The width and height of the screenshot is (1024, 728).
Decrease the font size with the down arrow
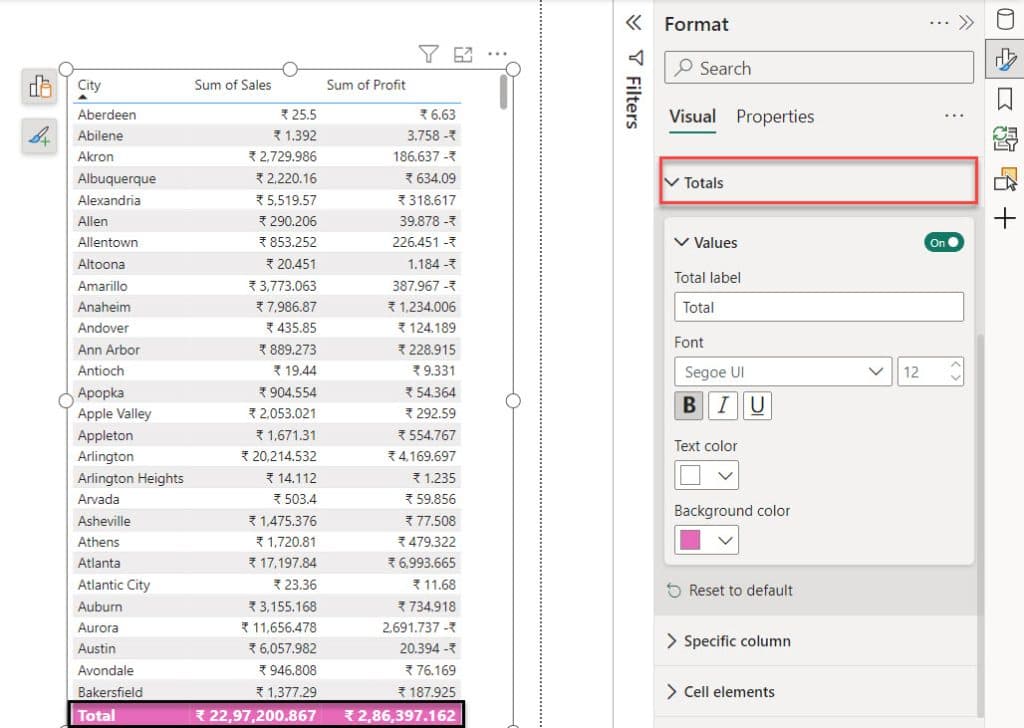pos(955,377)
